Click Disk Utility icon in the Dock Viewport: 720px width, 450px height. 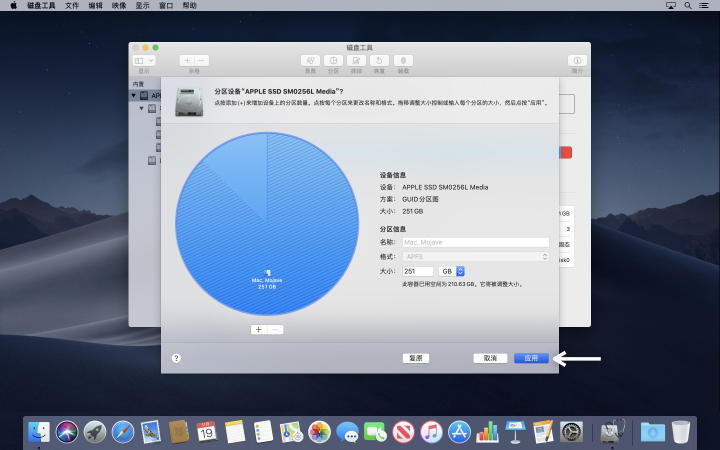[x=612, y=432]
